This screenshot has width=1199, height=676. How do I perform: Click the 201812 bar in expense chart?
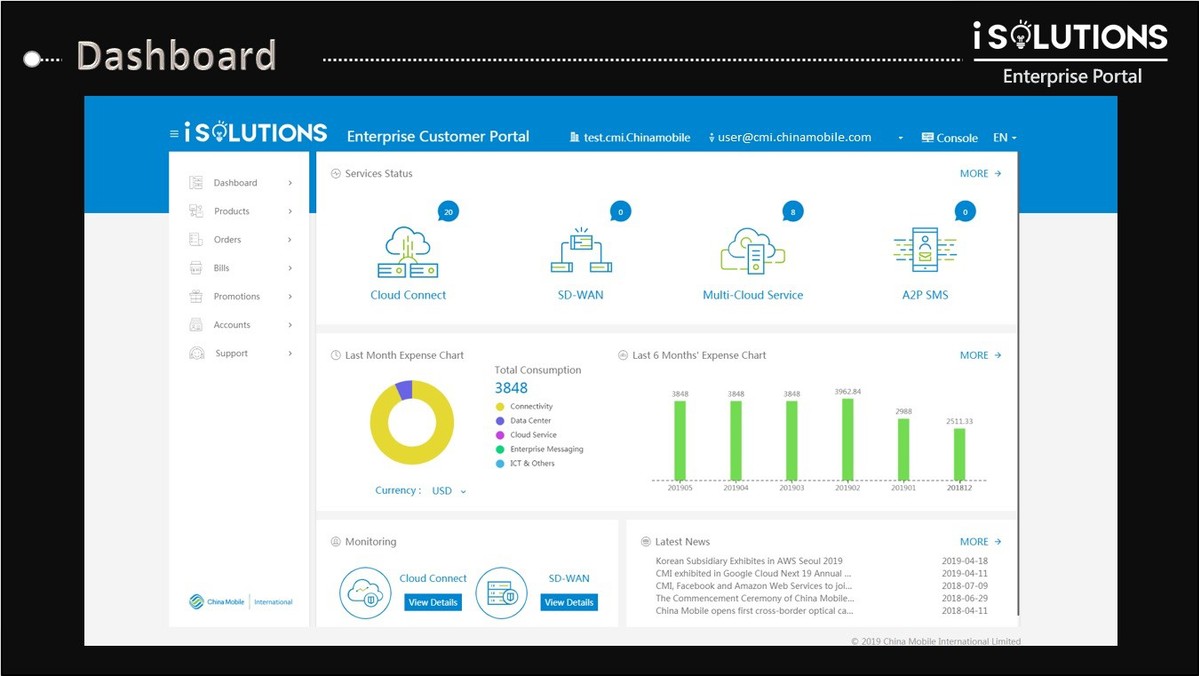pos(960,454)
